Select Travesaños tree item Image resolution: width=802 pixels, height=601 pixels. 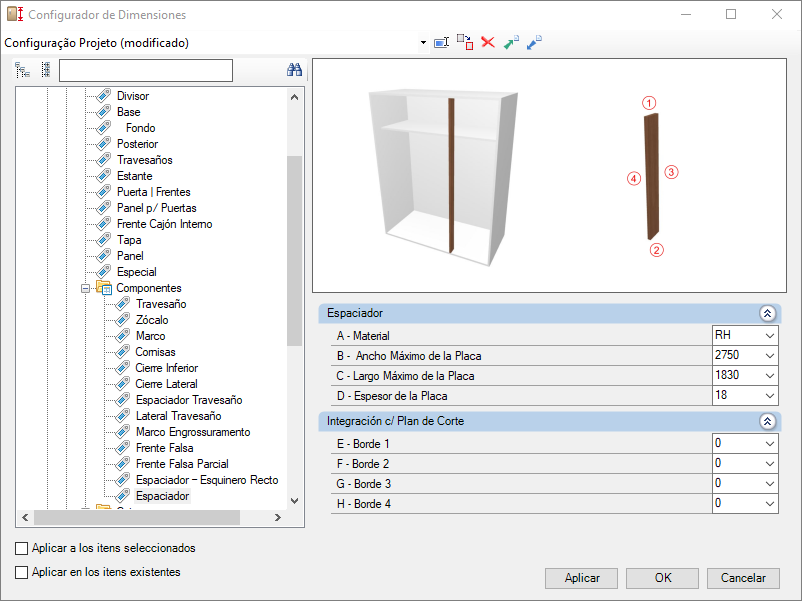click(x=145, y=160)
